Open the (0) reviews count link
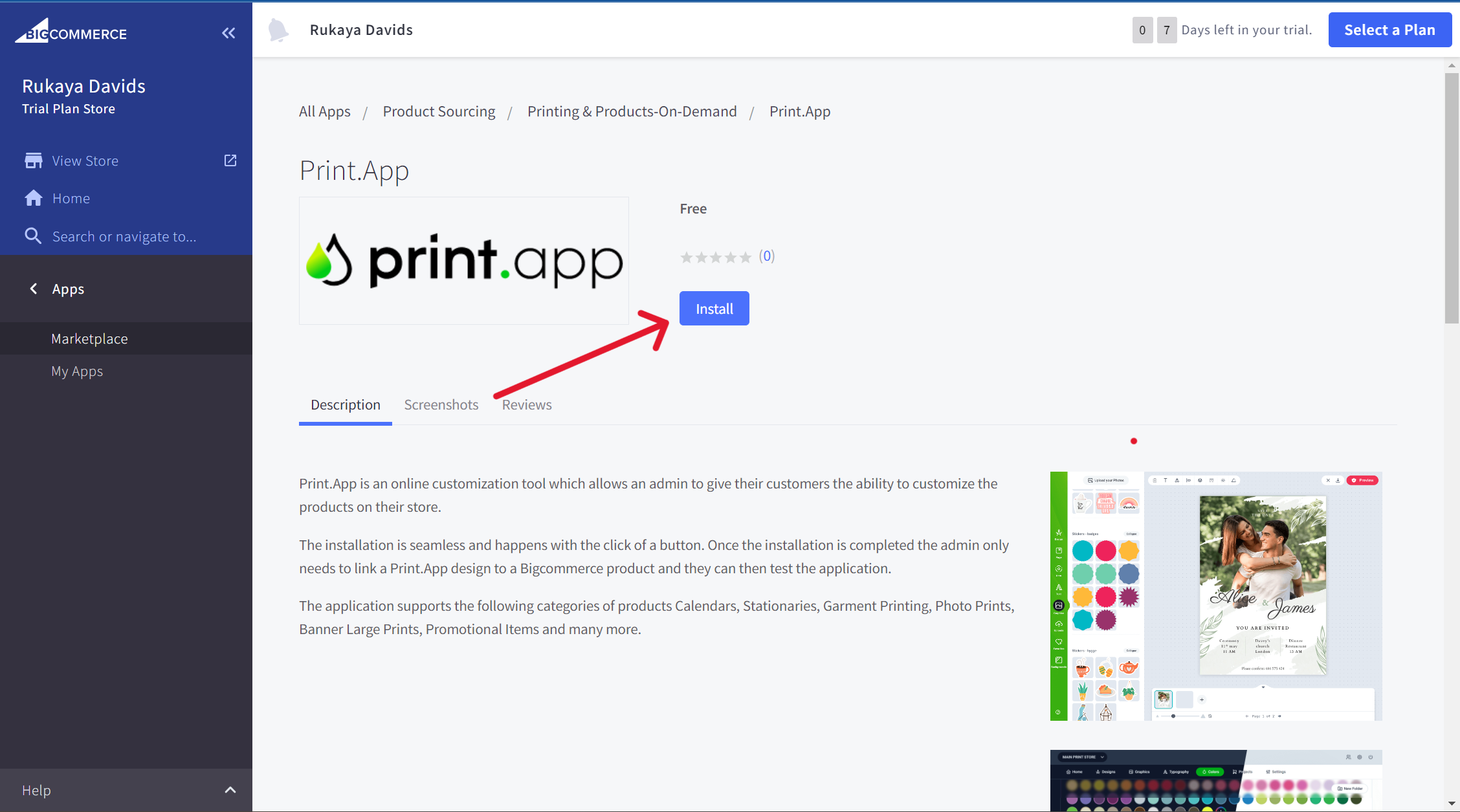1460x812 pixels. (x=766, y=256)
